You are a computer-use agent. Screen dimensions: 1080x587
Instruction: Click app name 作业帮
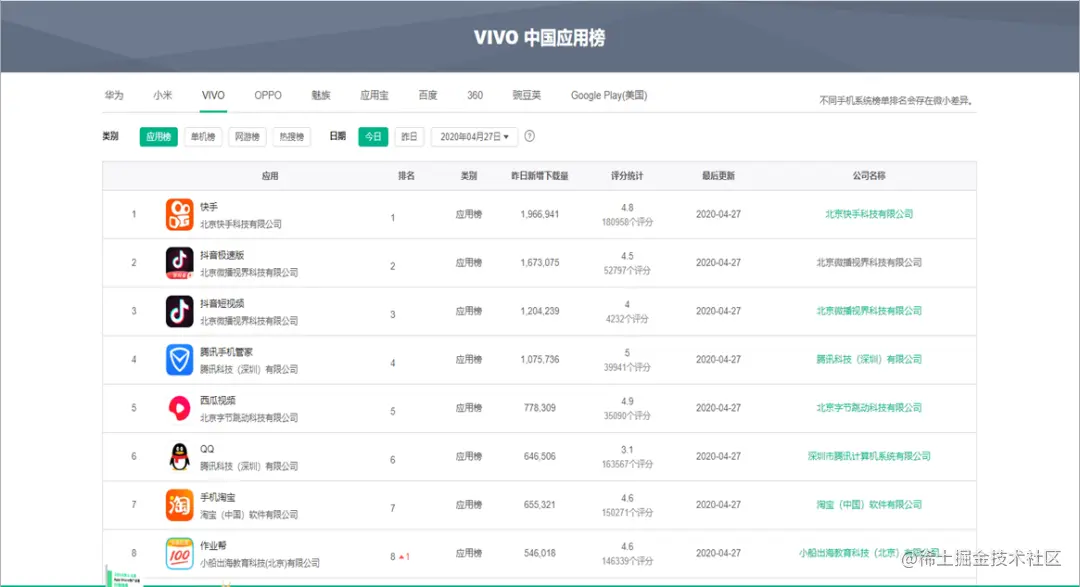click(x=214, y=546)
